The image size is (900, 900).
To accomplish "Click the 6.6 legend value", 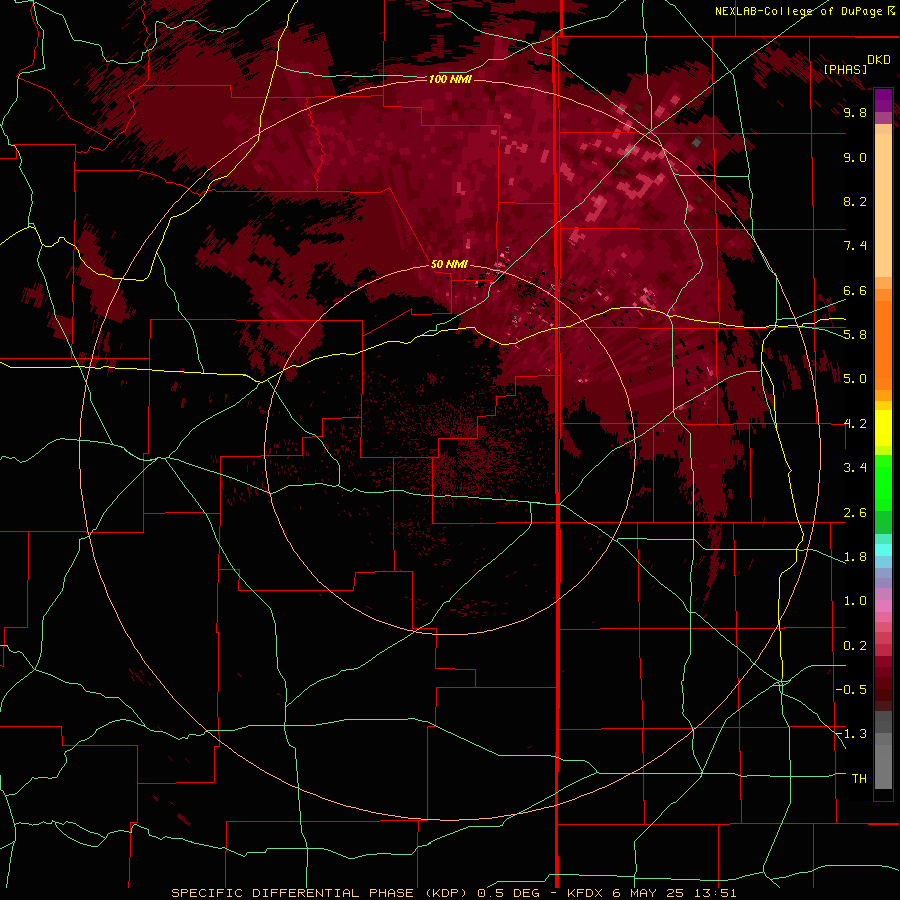I will point(855,290).
